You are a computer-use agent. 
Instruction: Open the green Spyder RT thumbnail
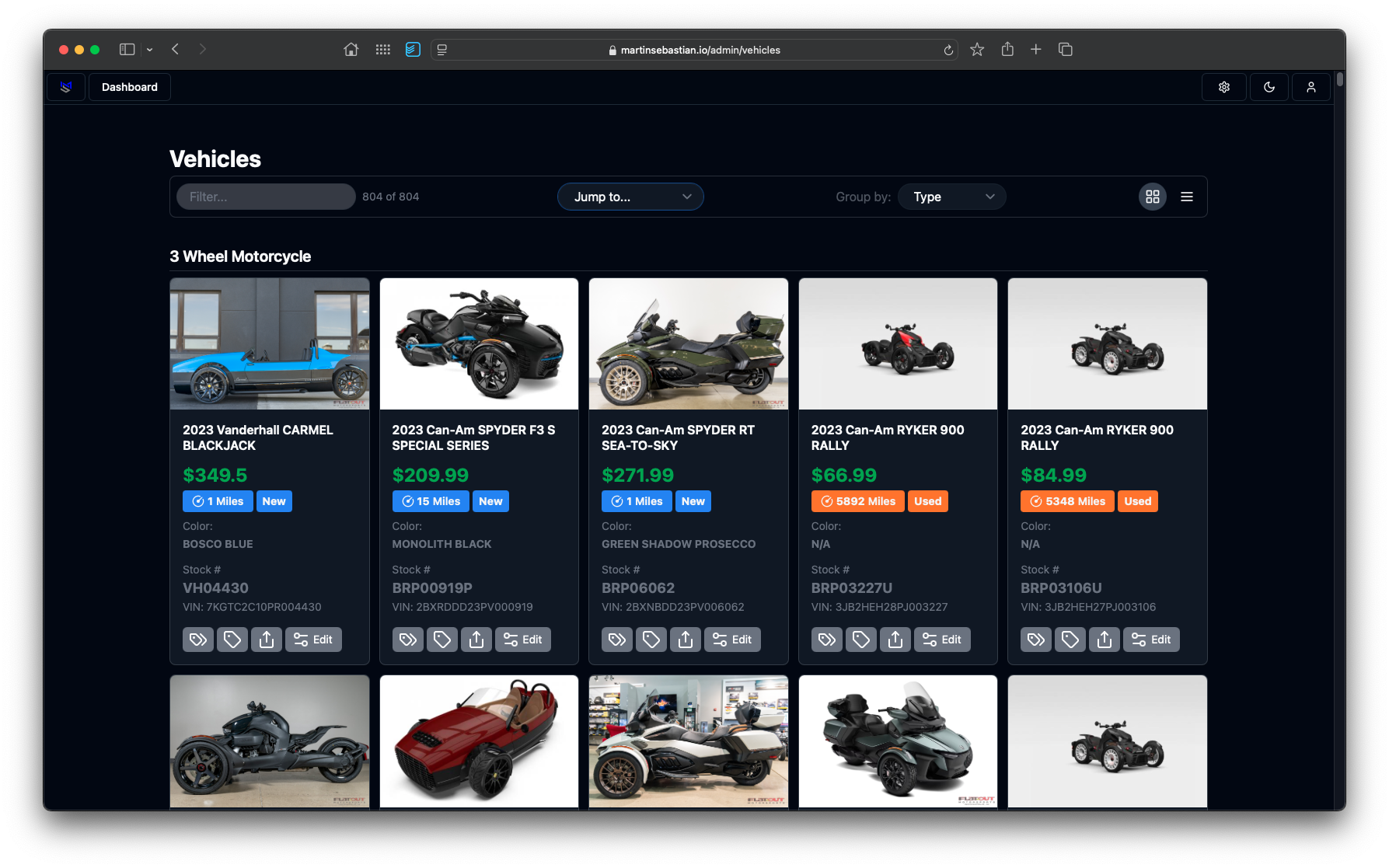pos(689,343)
